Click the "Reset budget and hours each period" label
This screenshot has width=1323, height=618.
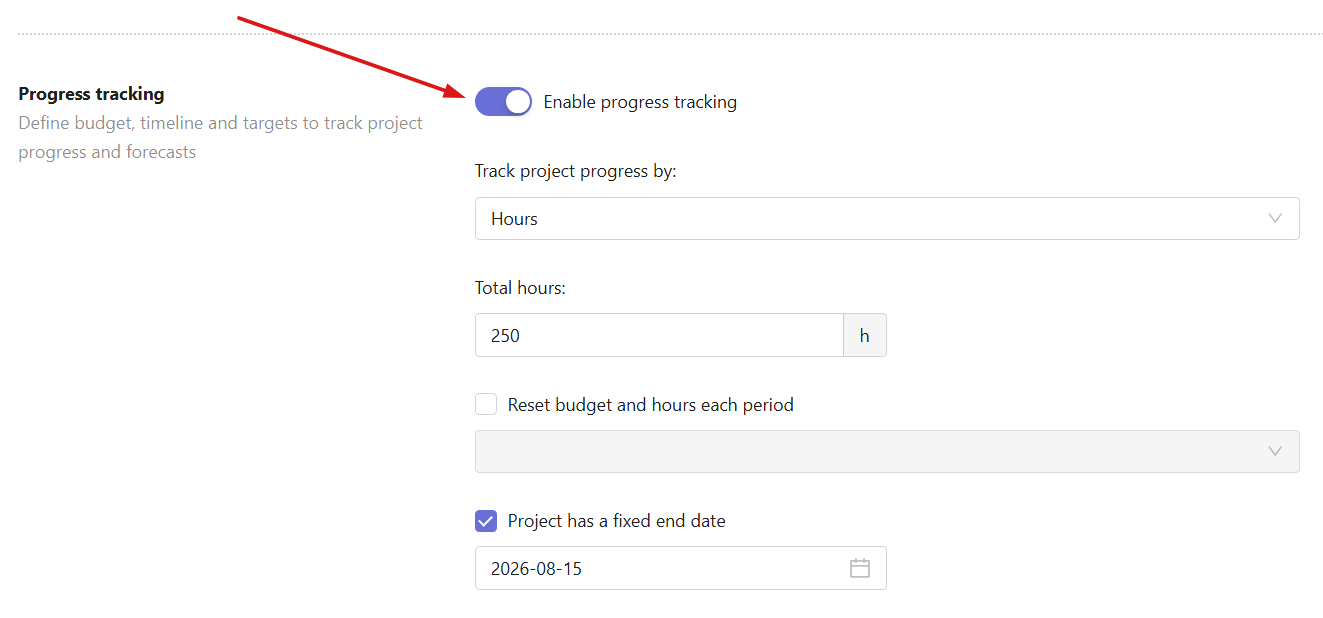tap(651, 405)
